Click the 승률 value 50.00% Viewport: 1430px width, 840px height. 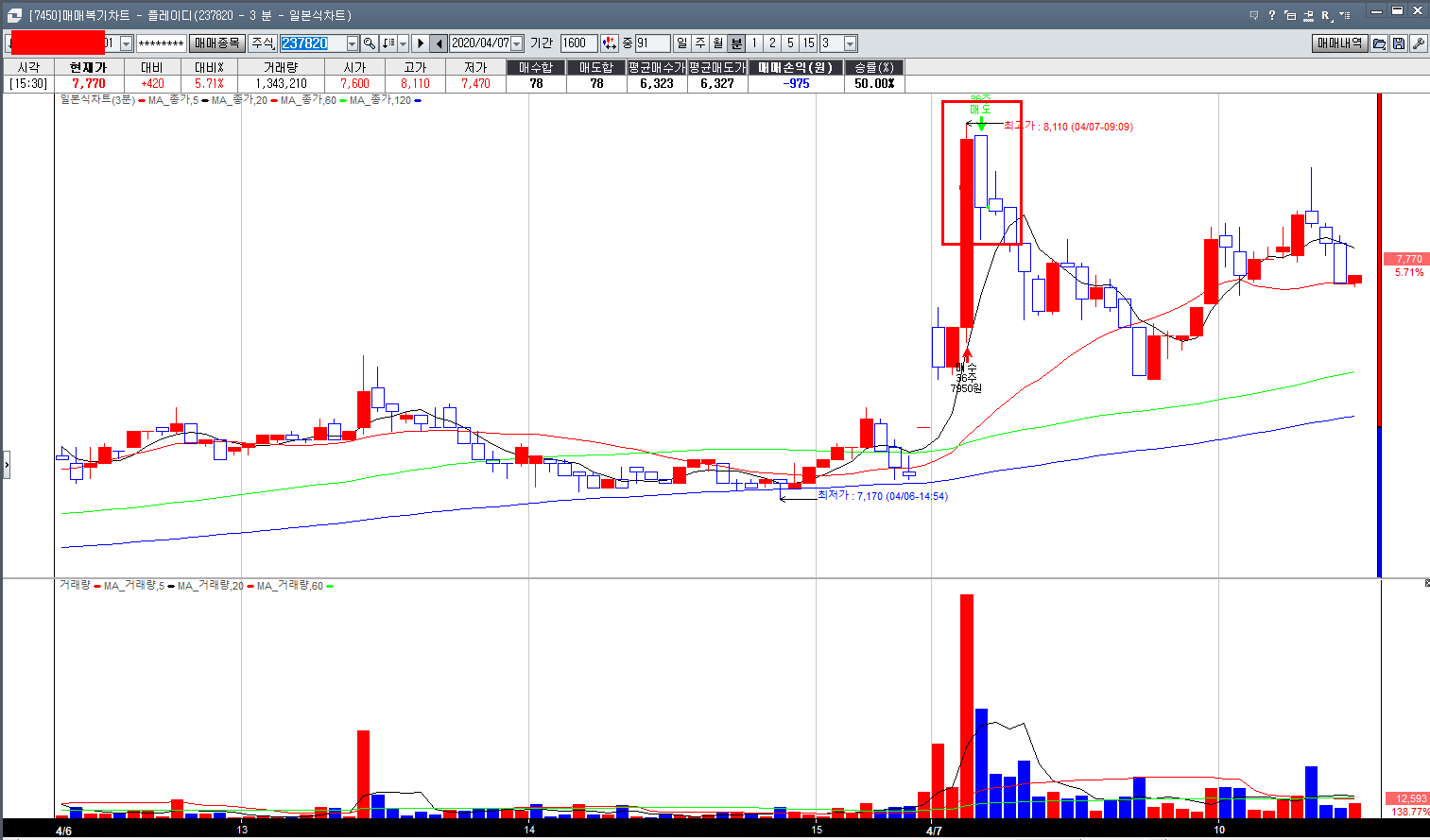pyautogui.click(x=874, y=83)
